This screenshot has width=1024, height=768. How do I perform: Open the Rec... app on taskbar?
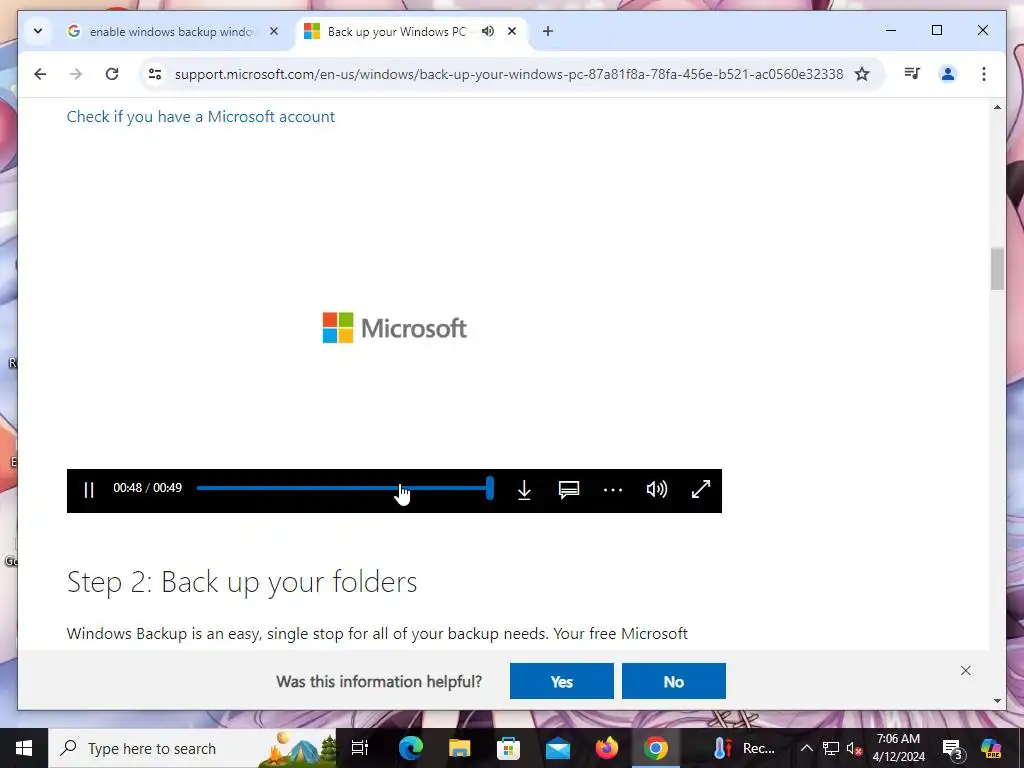click(744, 748)
